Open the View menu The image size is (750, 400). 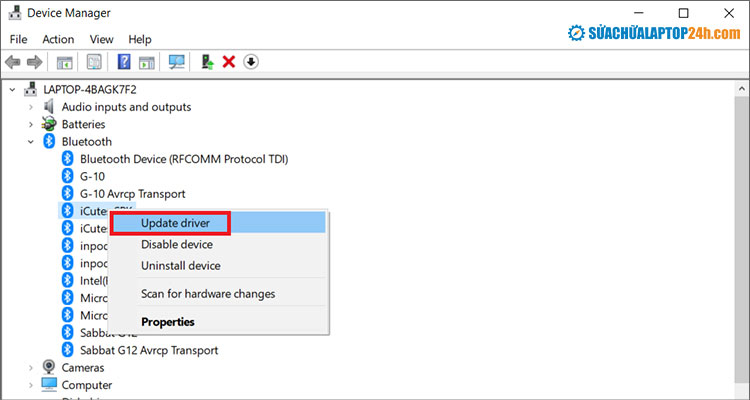pos(101,39)
